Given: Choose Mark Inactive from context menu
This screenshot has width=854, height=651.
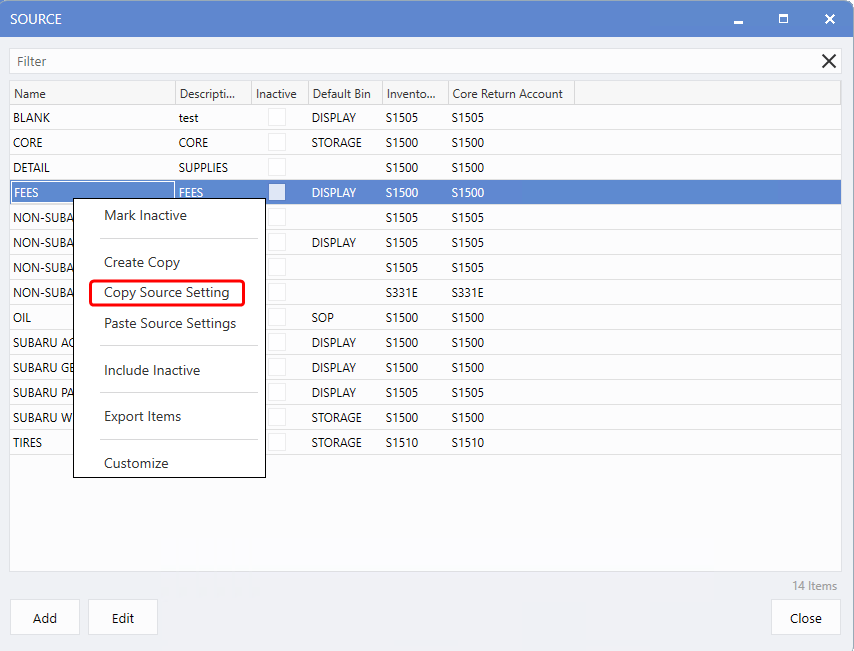Looking at the screenshot, I should (x=145, y=216).
